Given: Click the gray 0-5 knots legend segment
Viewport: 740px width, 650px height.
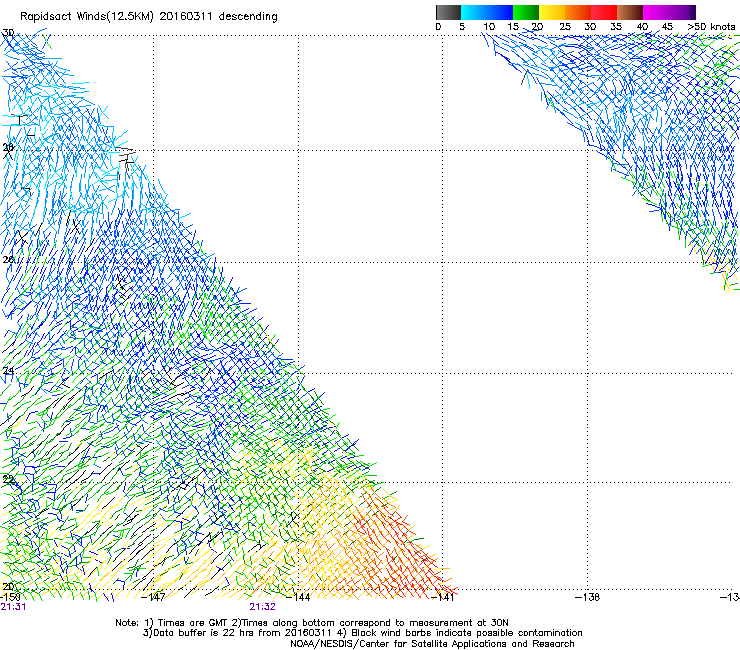Looking at the screenshot, I should coord(448,12).
